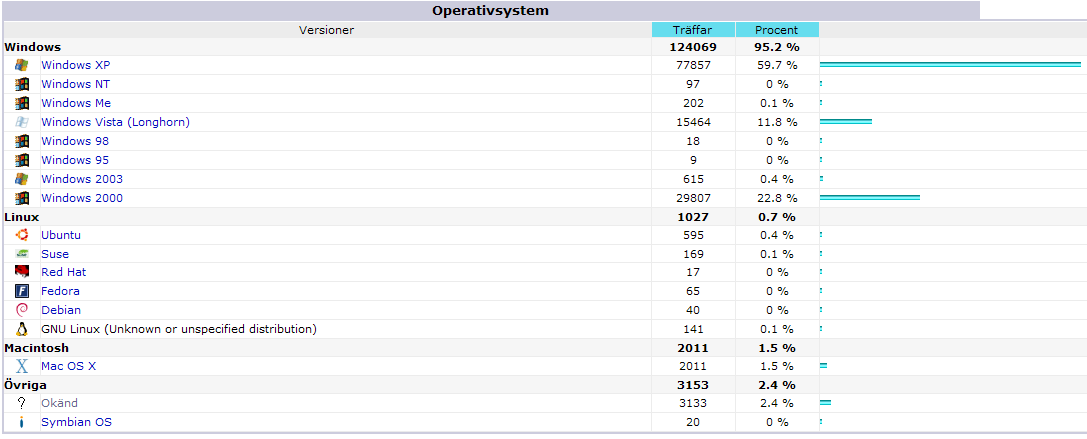Click the Suse hits value 169
The width and height of the screenshot is (1087, 439).
pyautogui.click(x=693, y=254)
